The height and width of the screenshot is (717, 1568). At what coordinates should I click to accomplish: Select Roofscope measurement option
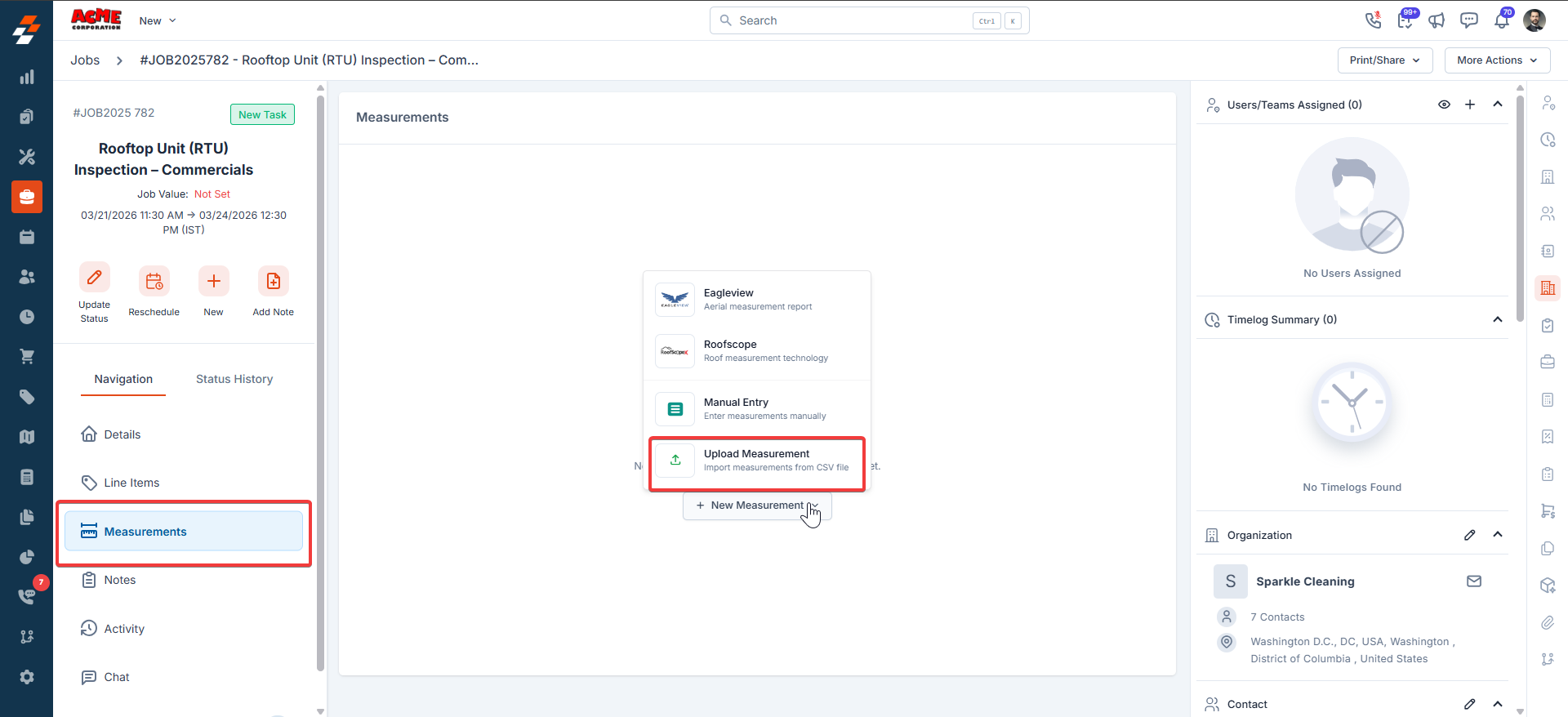757,351
